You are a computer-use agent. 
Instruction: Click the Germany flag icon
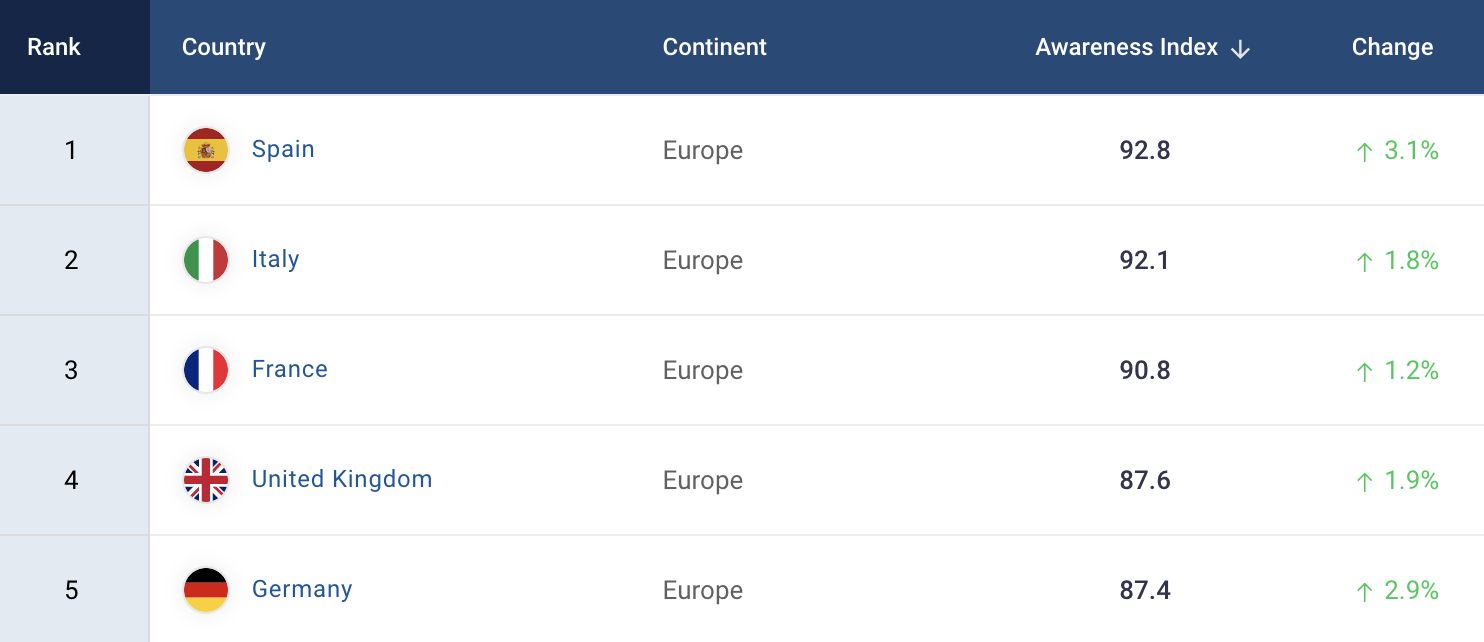206,590
